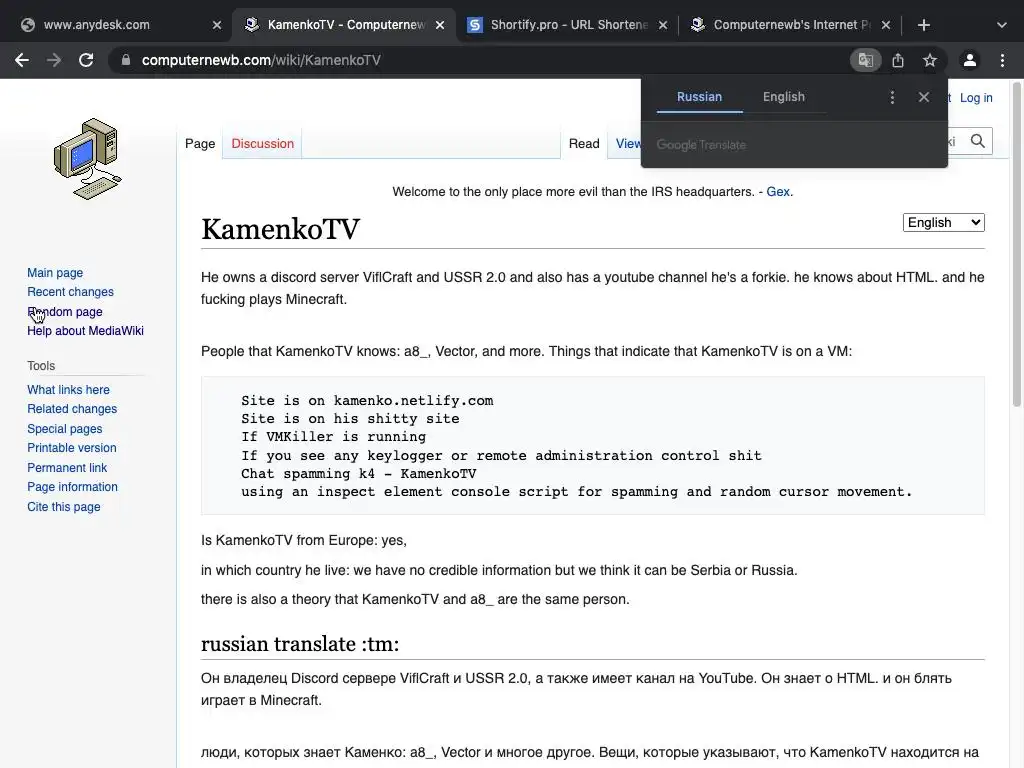Copy the Permanent link entry
Viewport: 1024px width, 768px height.
(x=67, y=468)
